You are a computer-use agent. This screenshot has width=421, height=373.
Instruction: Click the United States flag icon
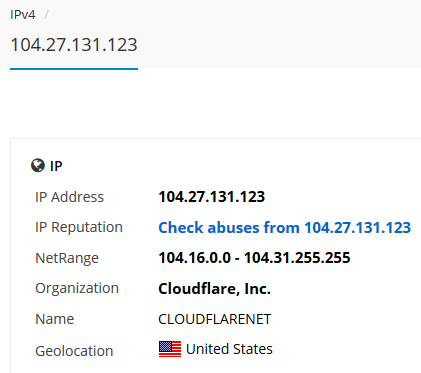coord(170,349)
